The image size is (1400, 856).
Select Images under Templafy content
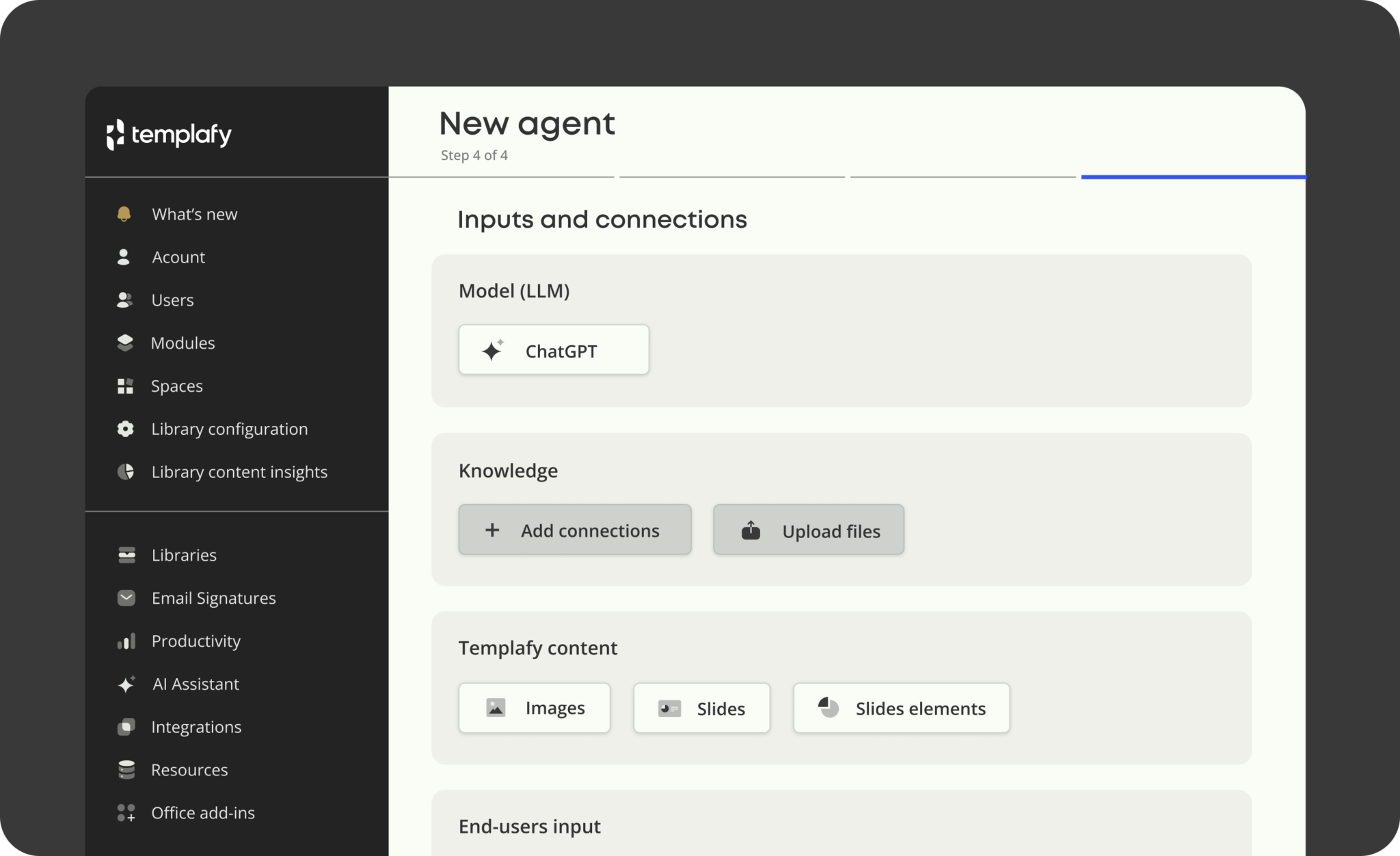(x=534, y=708)
